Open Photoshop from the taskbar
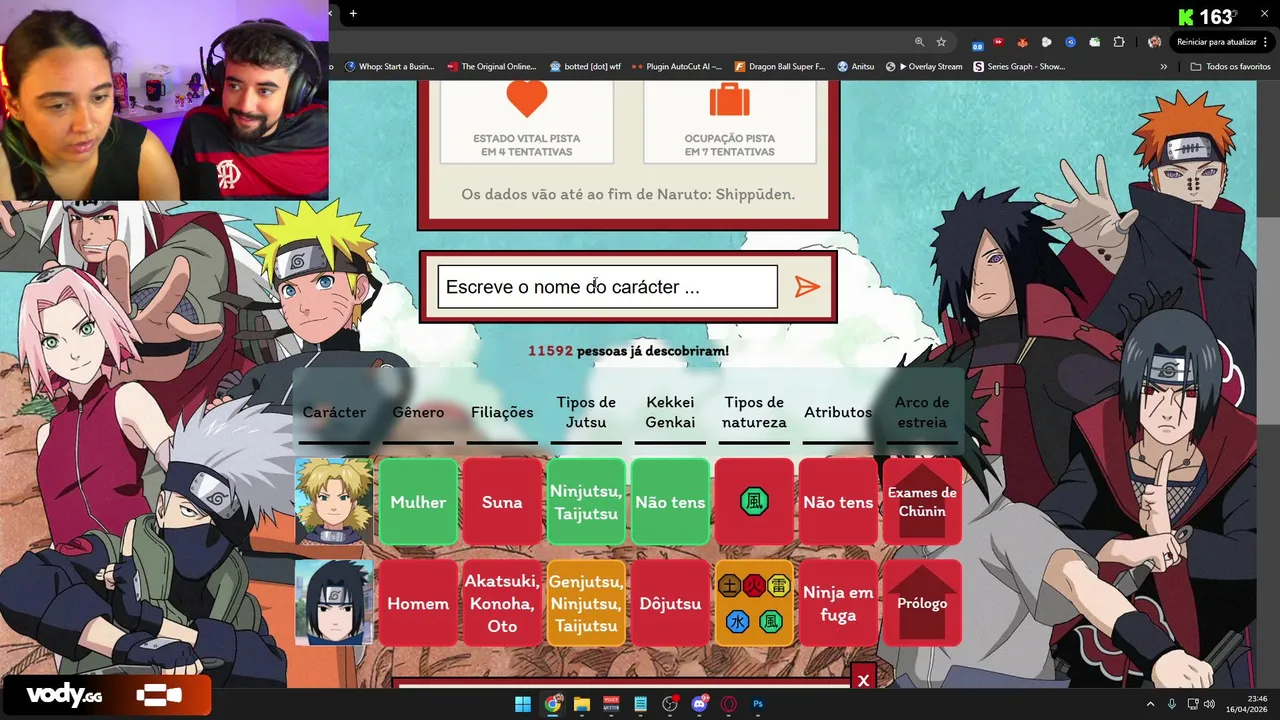This screenshot has width=1280, height=720. click(759, 704)
